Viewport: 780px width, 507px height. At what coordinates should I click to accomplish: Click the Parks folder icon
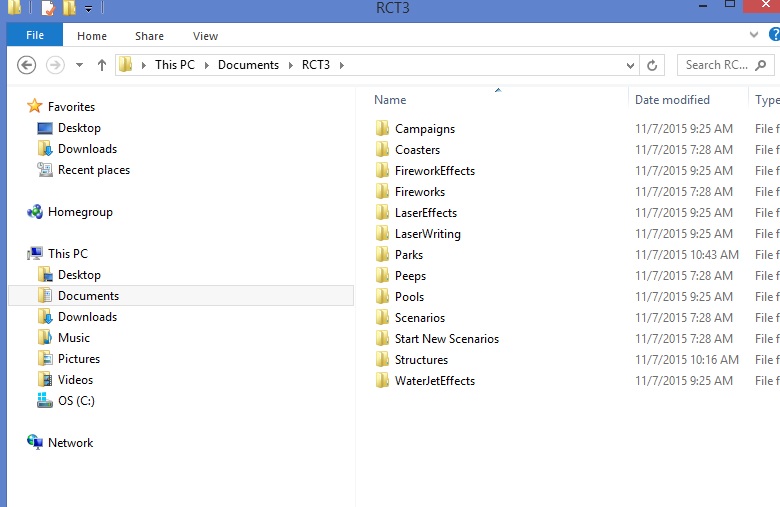381,255
